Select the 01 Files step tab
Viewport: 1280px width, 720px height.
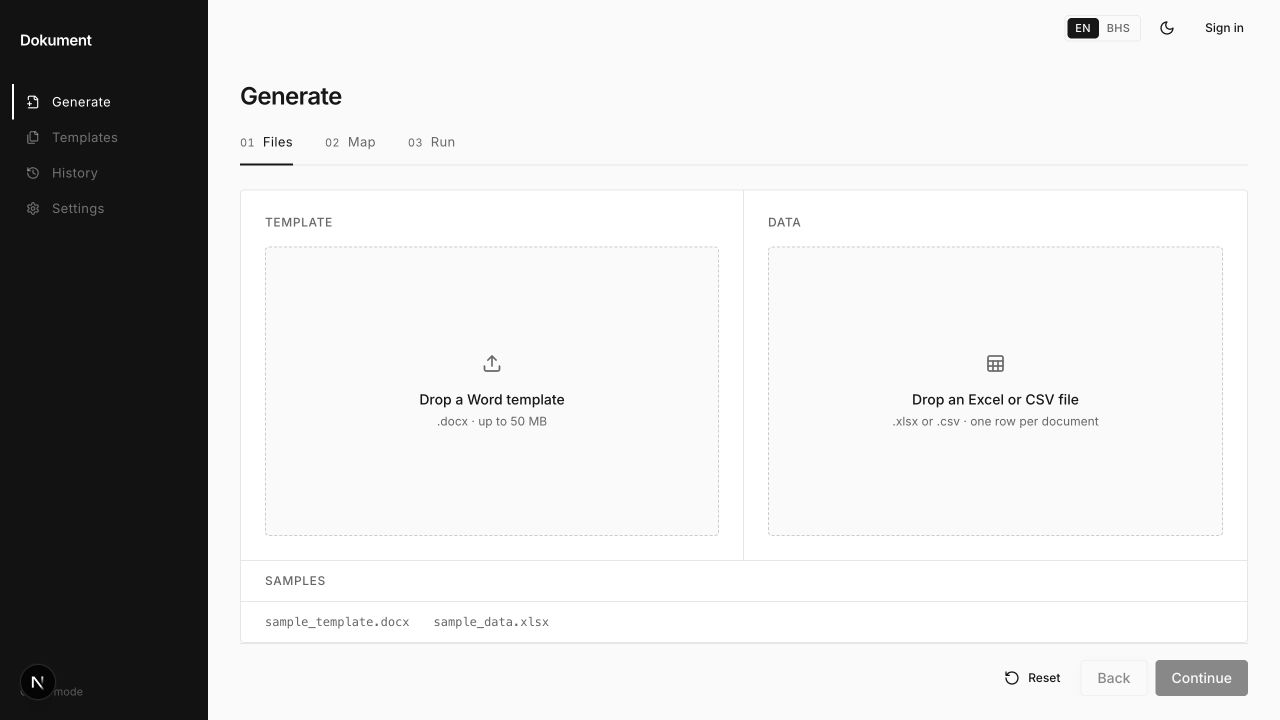click(x=266, y=143)
